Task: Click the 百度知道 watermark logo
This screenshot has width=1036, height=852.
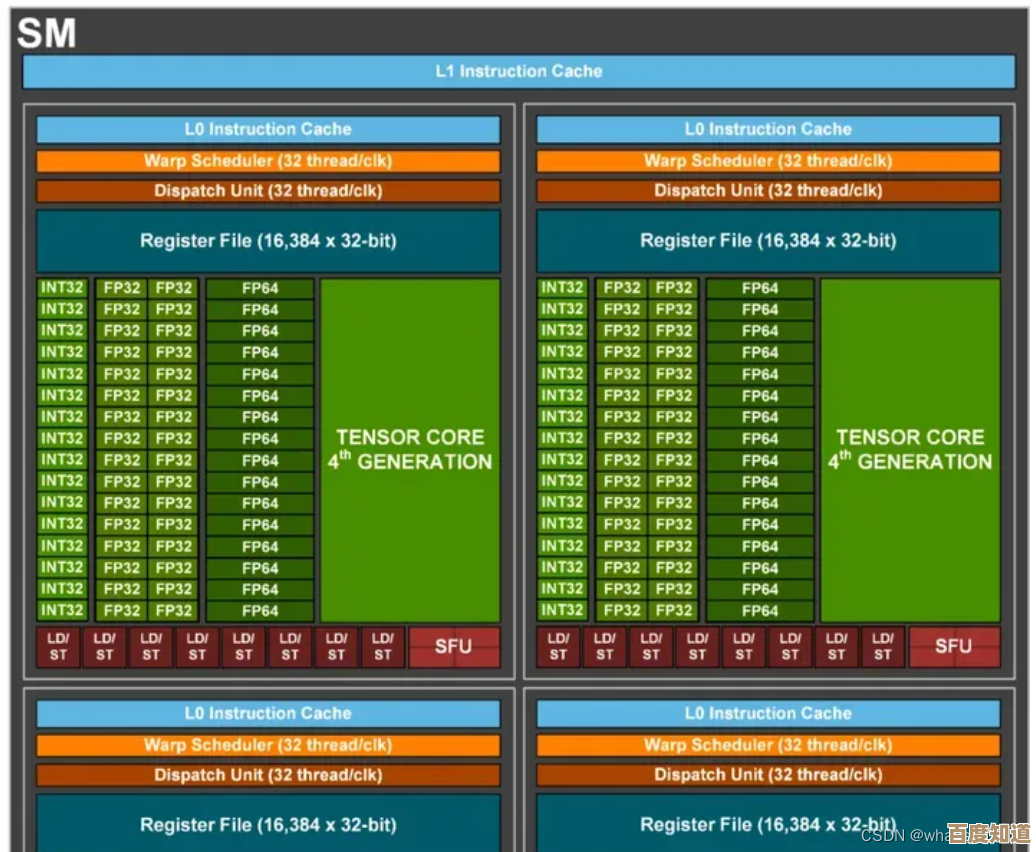Action: 988,834
